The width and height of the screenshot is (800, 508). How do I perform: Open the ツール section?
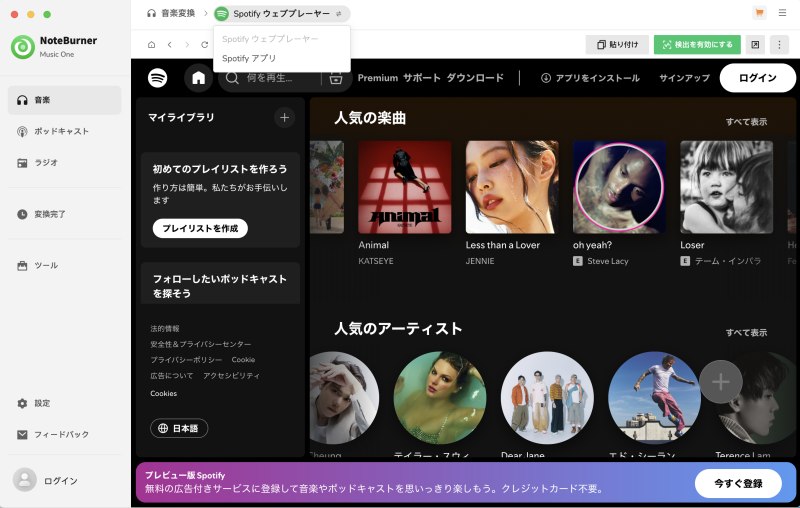(x=64, y=266)
